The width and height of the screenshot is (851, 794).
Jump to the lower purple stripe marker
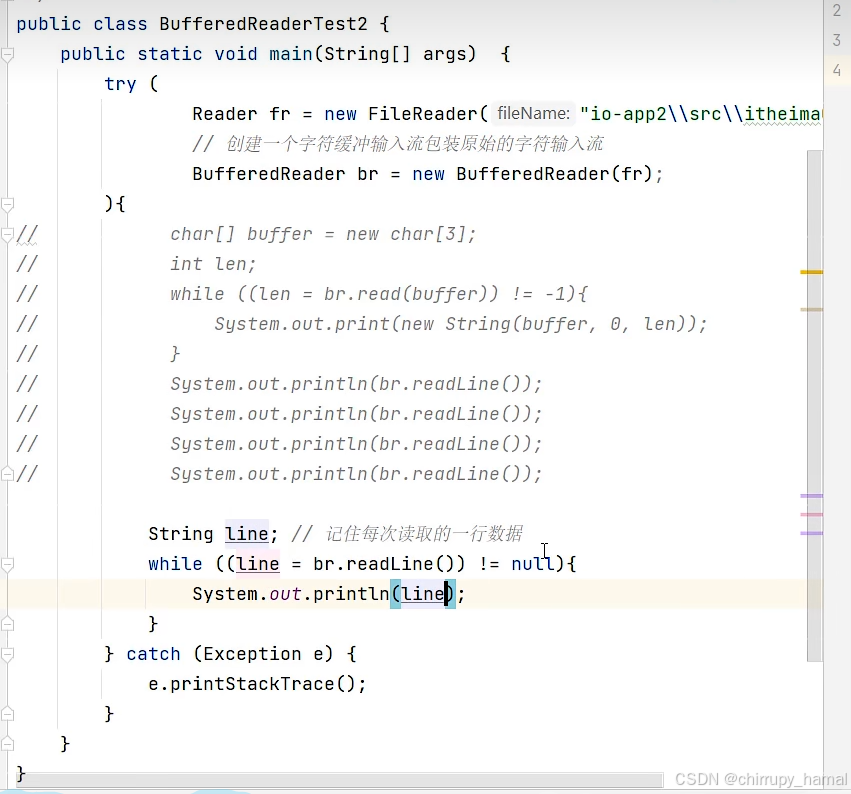tap(811, 533)
